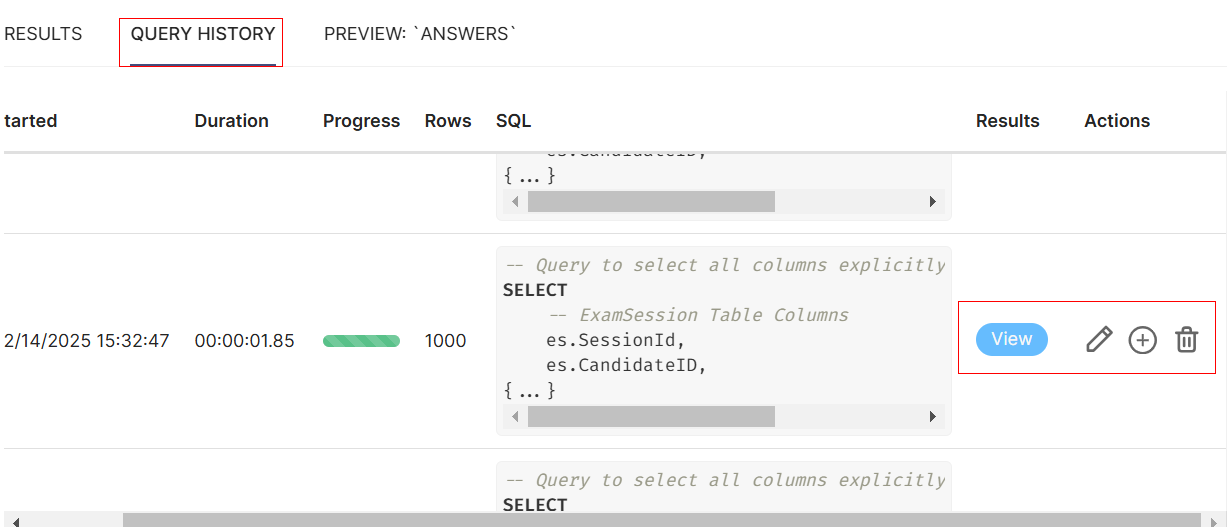Screen dimensions: 1227x527
Task: Open the PREVIEW `ANSWERS` tab
Action: point(420,34)
